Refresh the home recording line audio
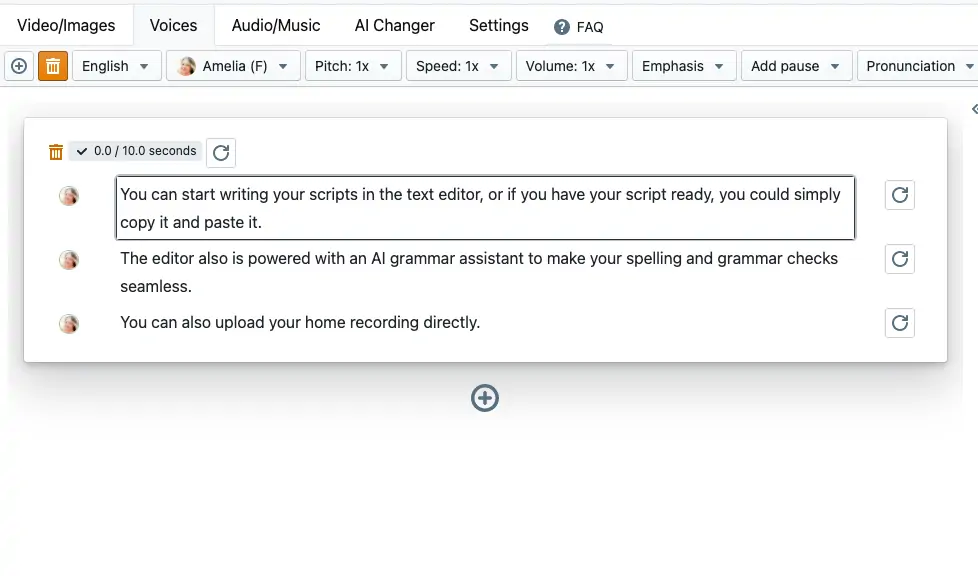This screenshot has width=978, height=576. [x=899, y=323]
